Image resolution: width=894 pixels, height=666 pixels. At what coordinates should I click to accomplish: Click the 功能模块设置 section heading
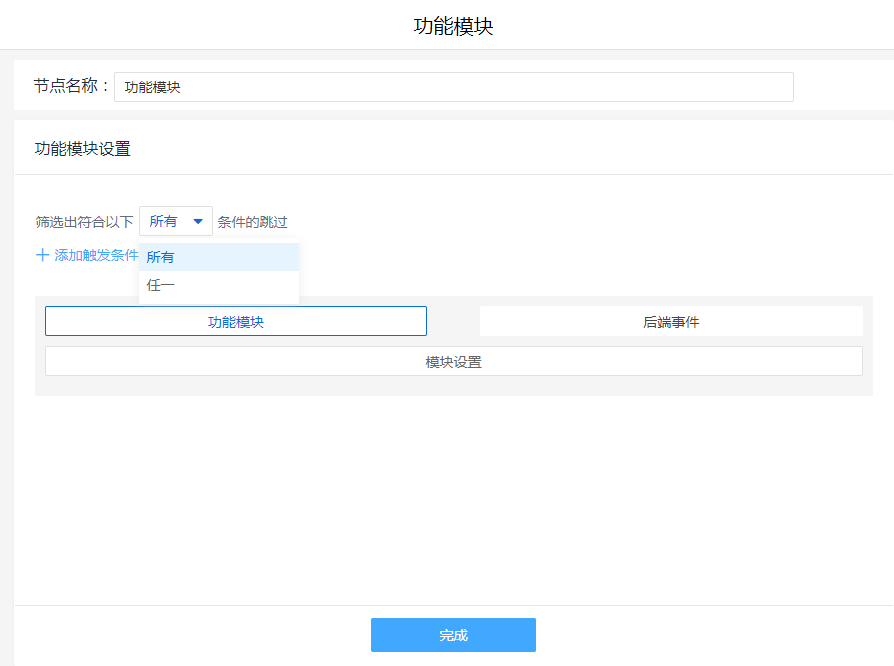pos(83,149)
